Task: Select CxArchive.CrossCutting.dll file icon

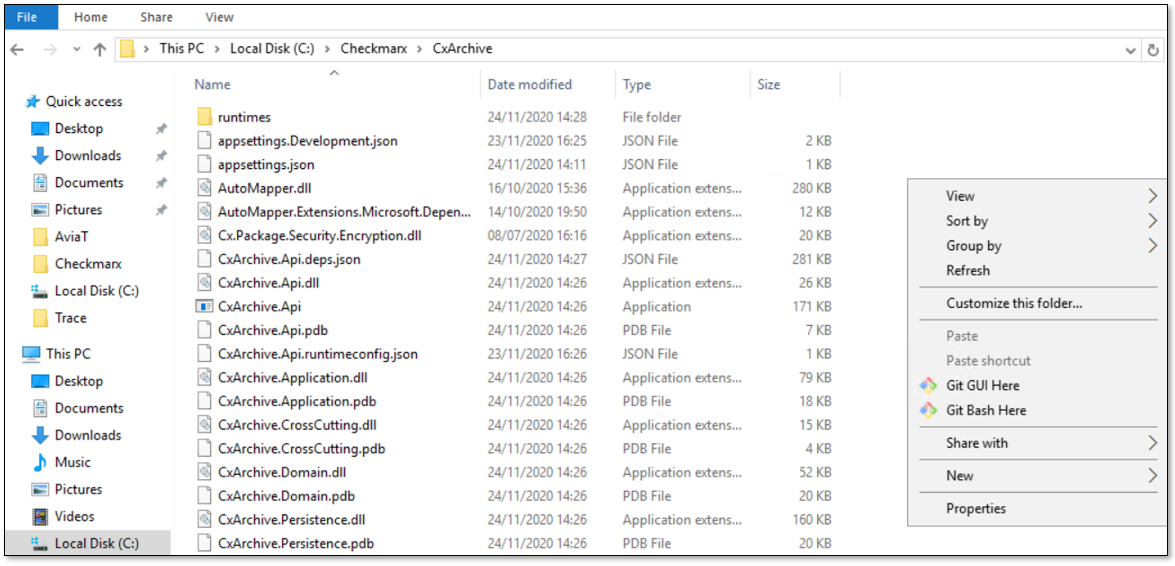Action: click(205, 425)
